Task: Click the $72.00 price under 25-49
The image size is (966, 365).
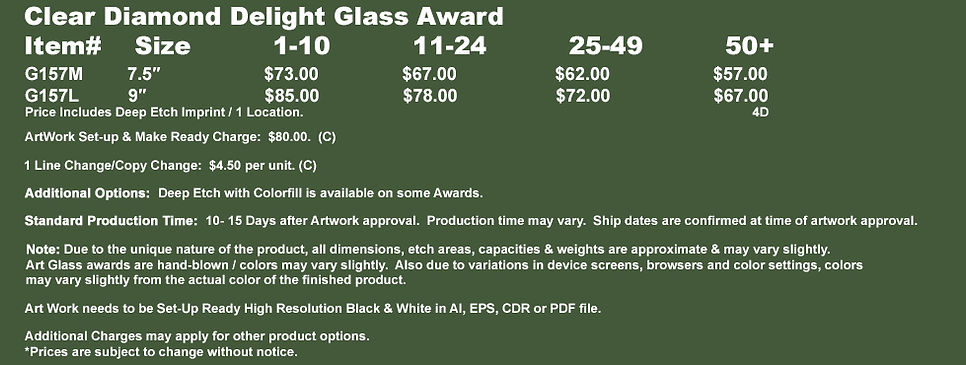Action: click(x=583, y=96)
